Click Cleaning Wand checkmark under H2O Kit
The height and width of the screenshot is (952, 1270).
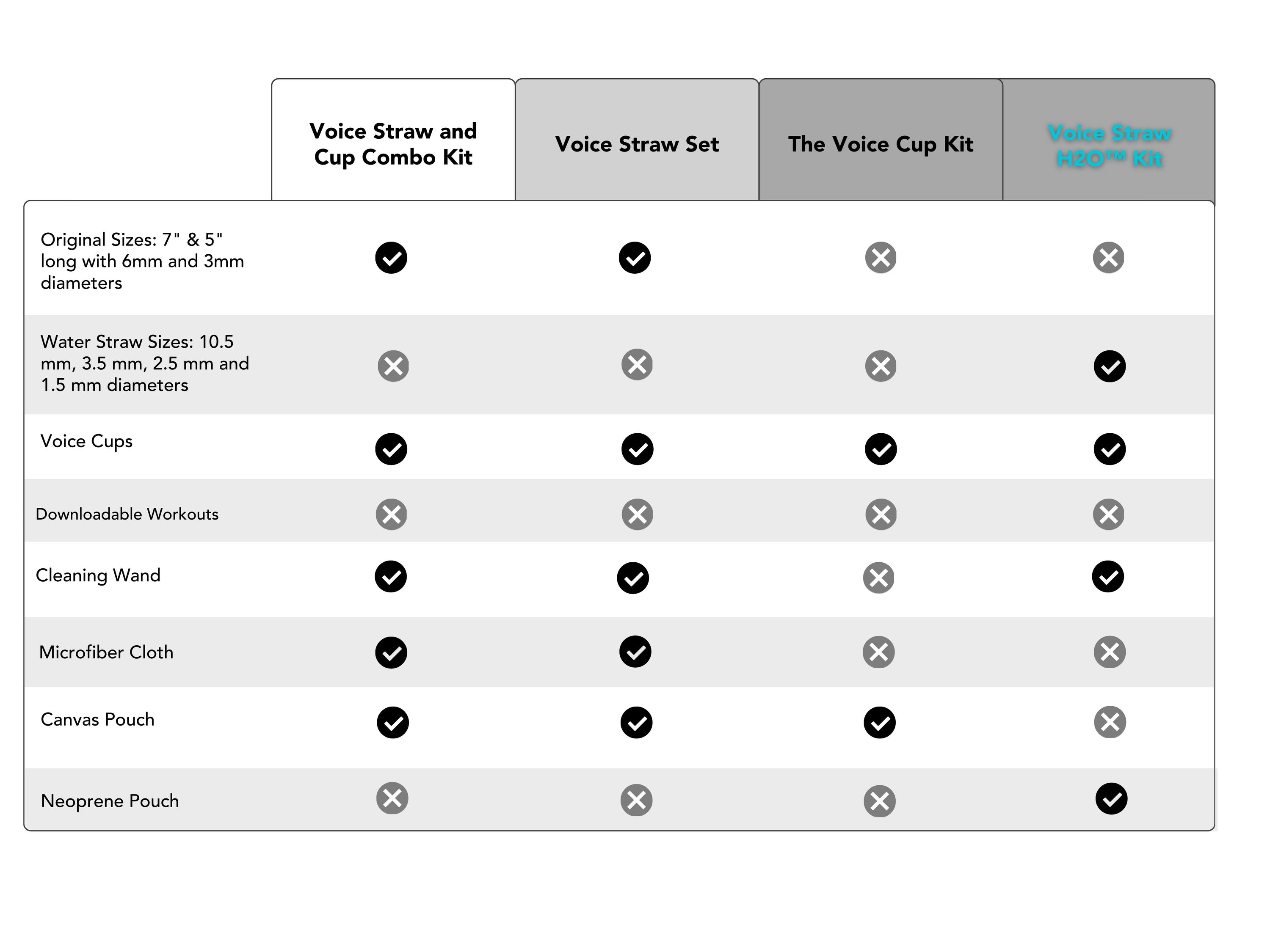pyautogui.click(x=1107, y=577)
